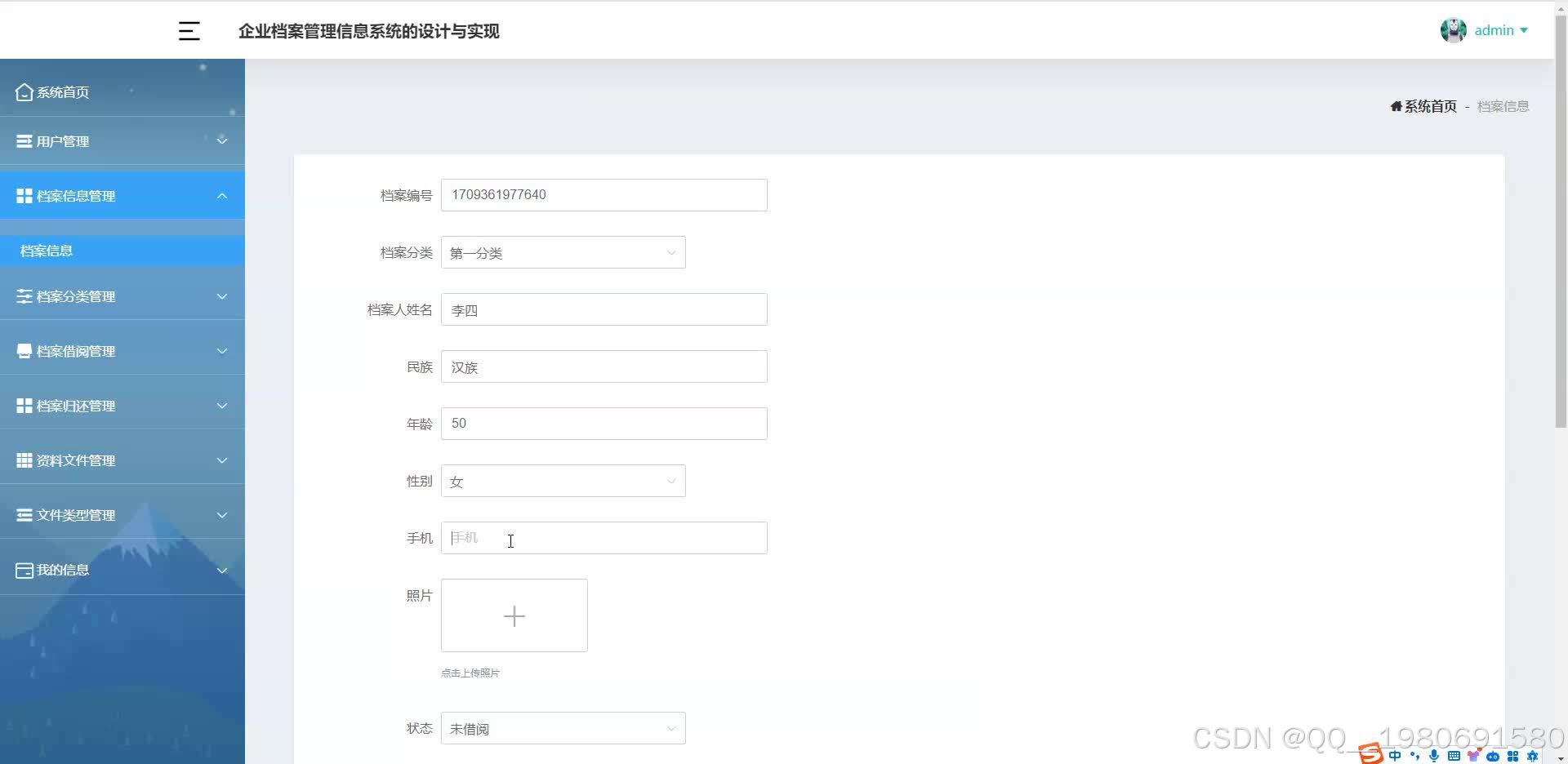Screen dimensions: 1568x764
Task: Click the 资料文件管理 grid icon in sidebar
Action: click(23, 460)
